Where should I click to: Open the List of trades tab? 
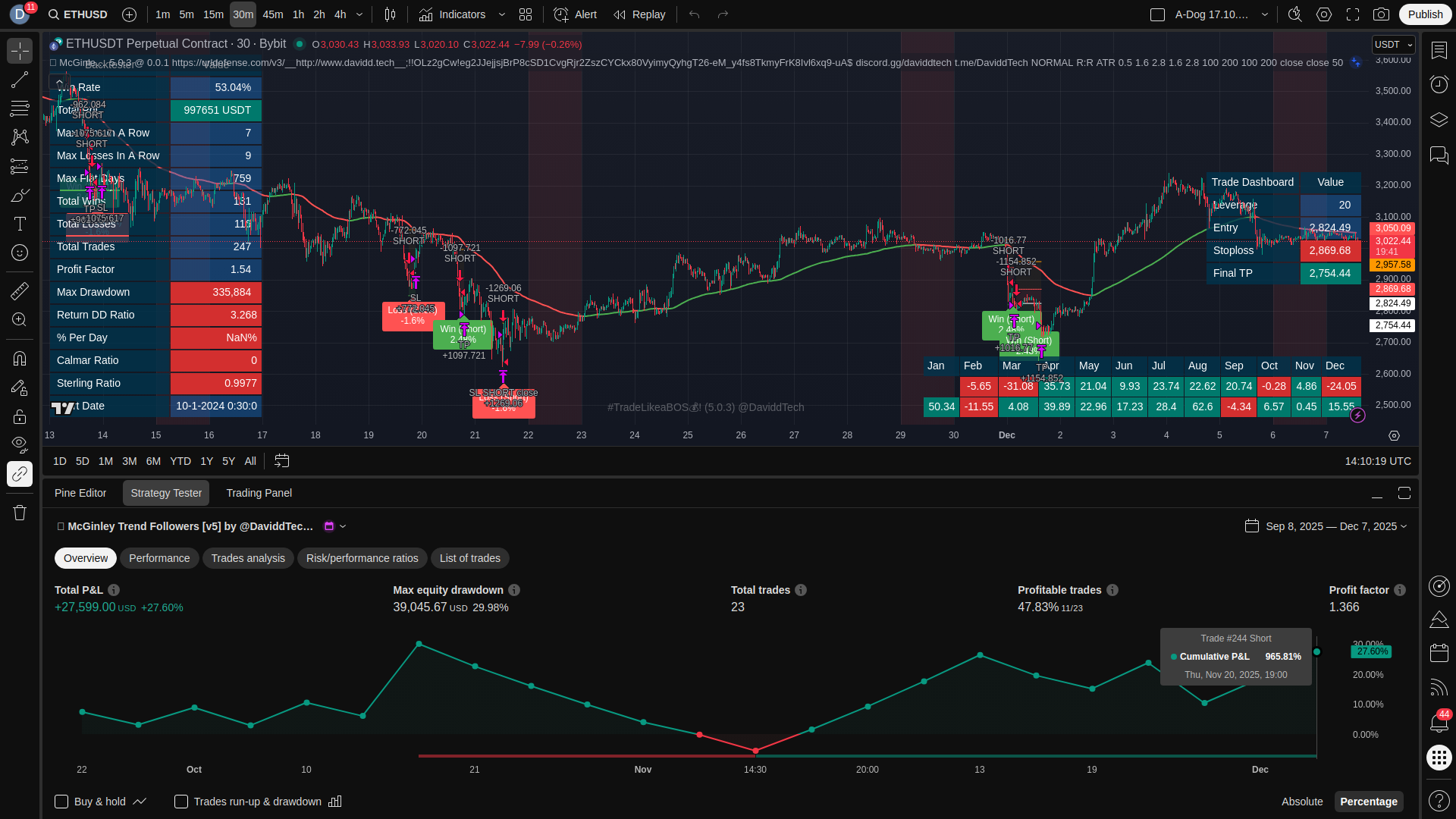click(469, 558)
